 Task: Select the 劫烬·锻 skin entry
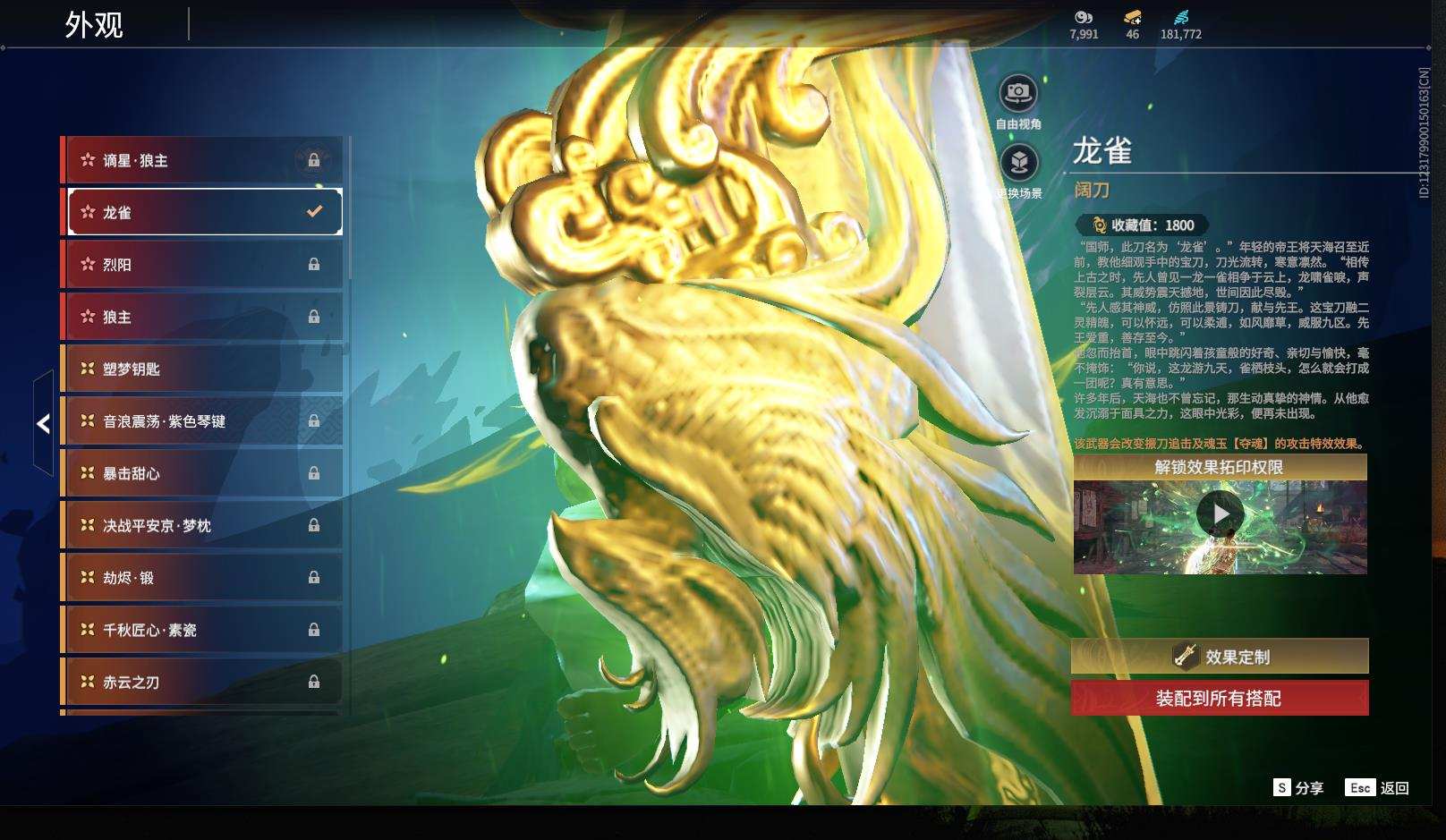click(202, 577)
